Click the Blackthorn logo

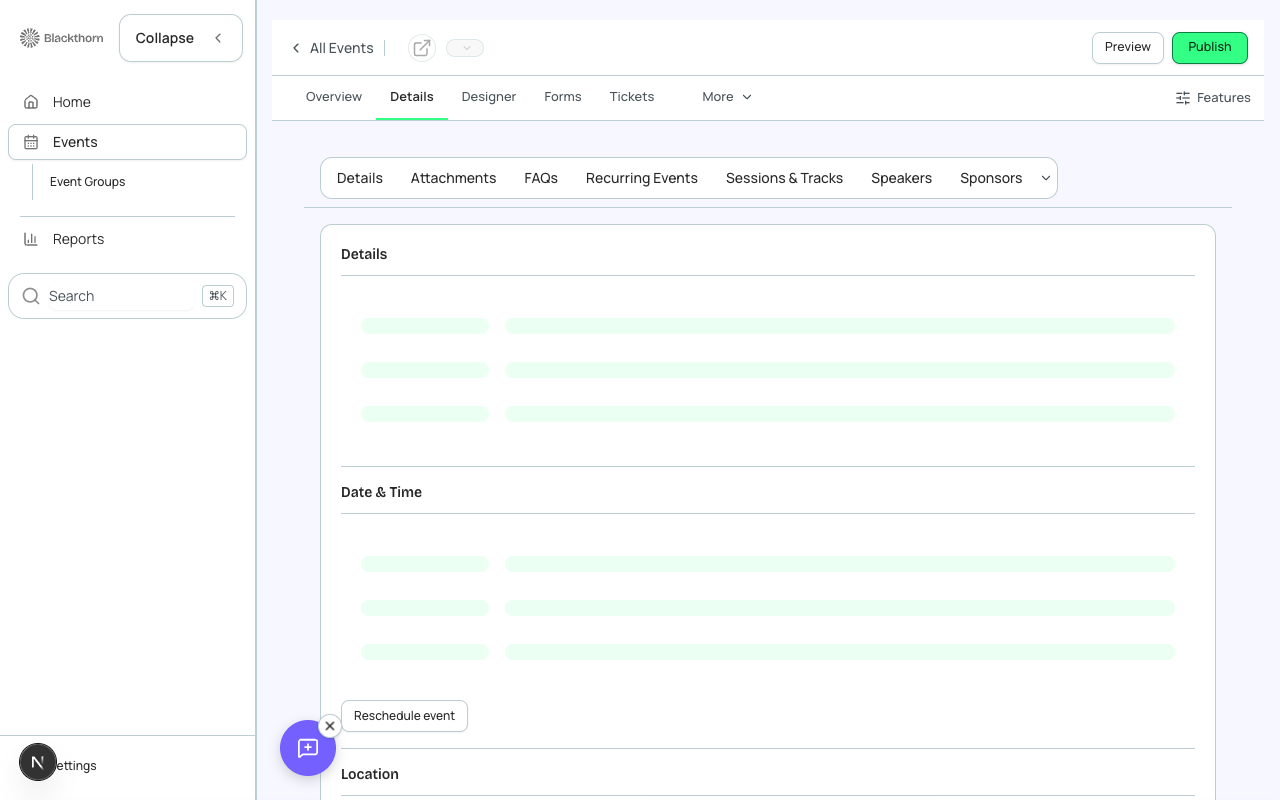61,38
